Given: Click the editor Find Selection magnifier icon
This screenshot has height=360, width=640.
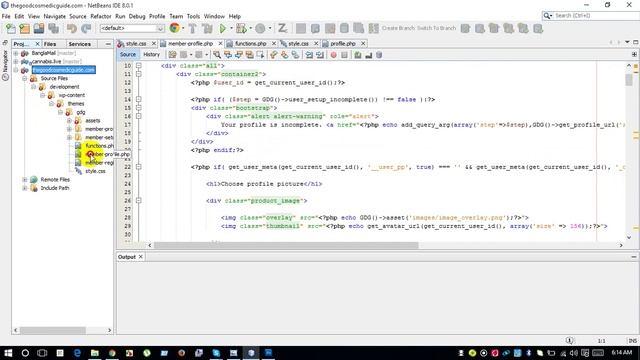Looking at the screenshot, I should [217, 55].
